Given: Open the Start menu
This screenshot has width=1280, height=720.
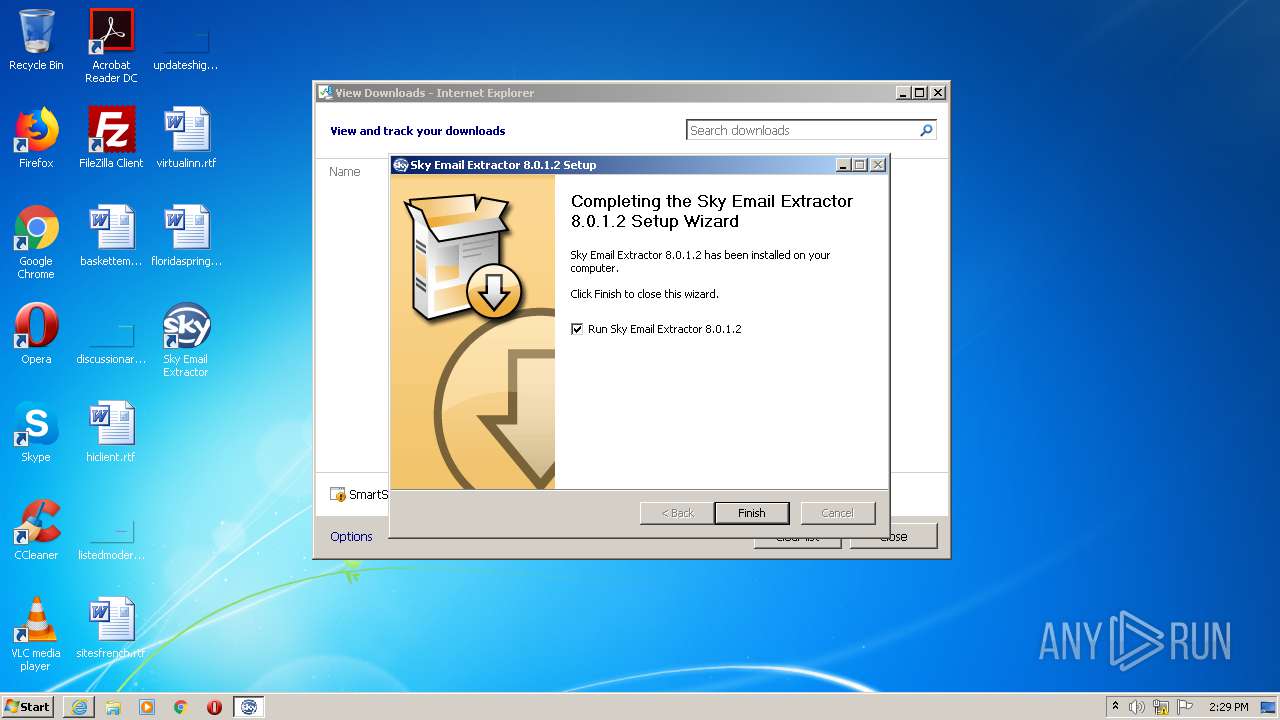Looking at the screenshot, I should 27,707.
